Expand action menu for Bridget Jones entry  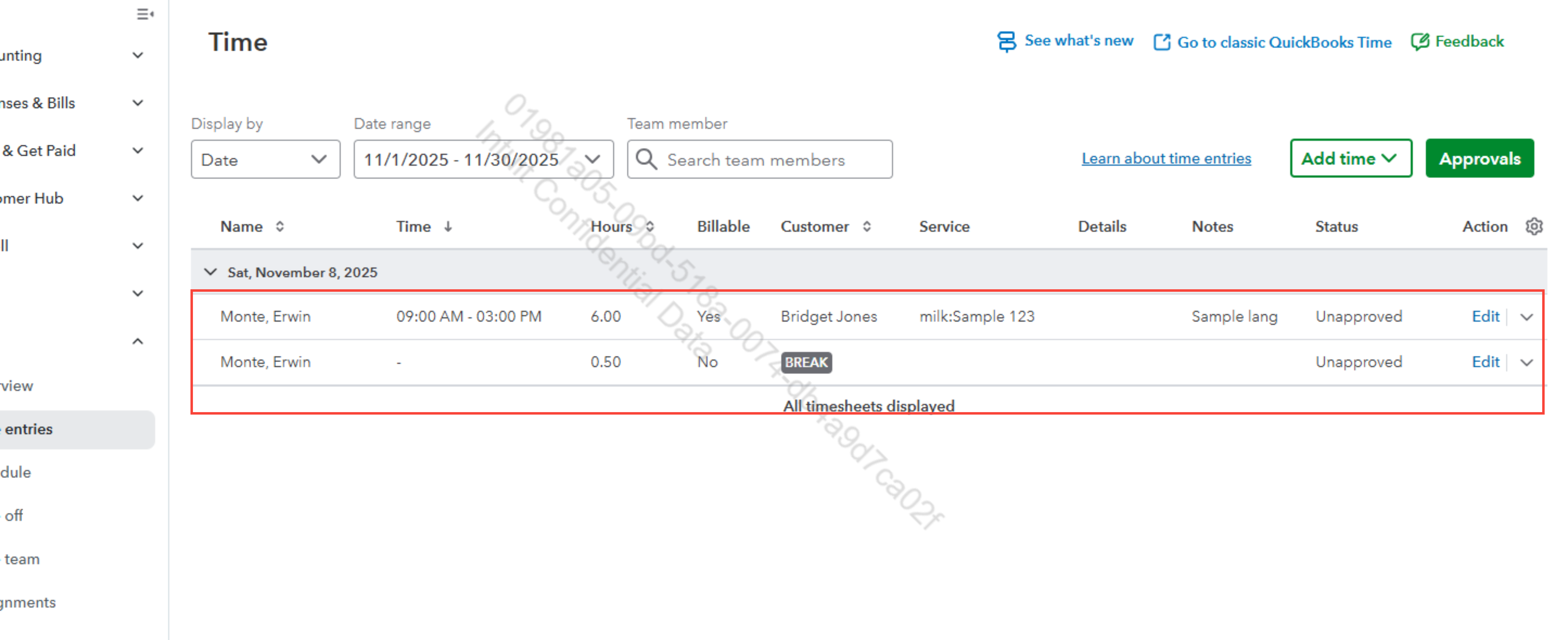point(1526,317)
